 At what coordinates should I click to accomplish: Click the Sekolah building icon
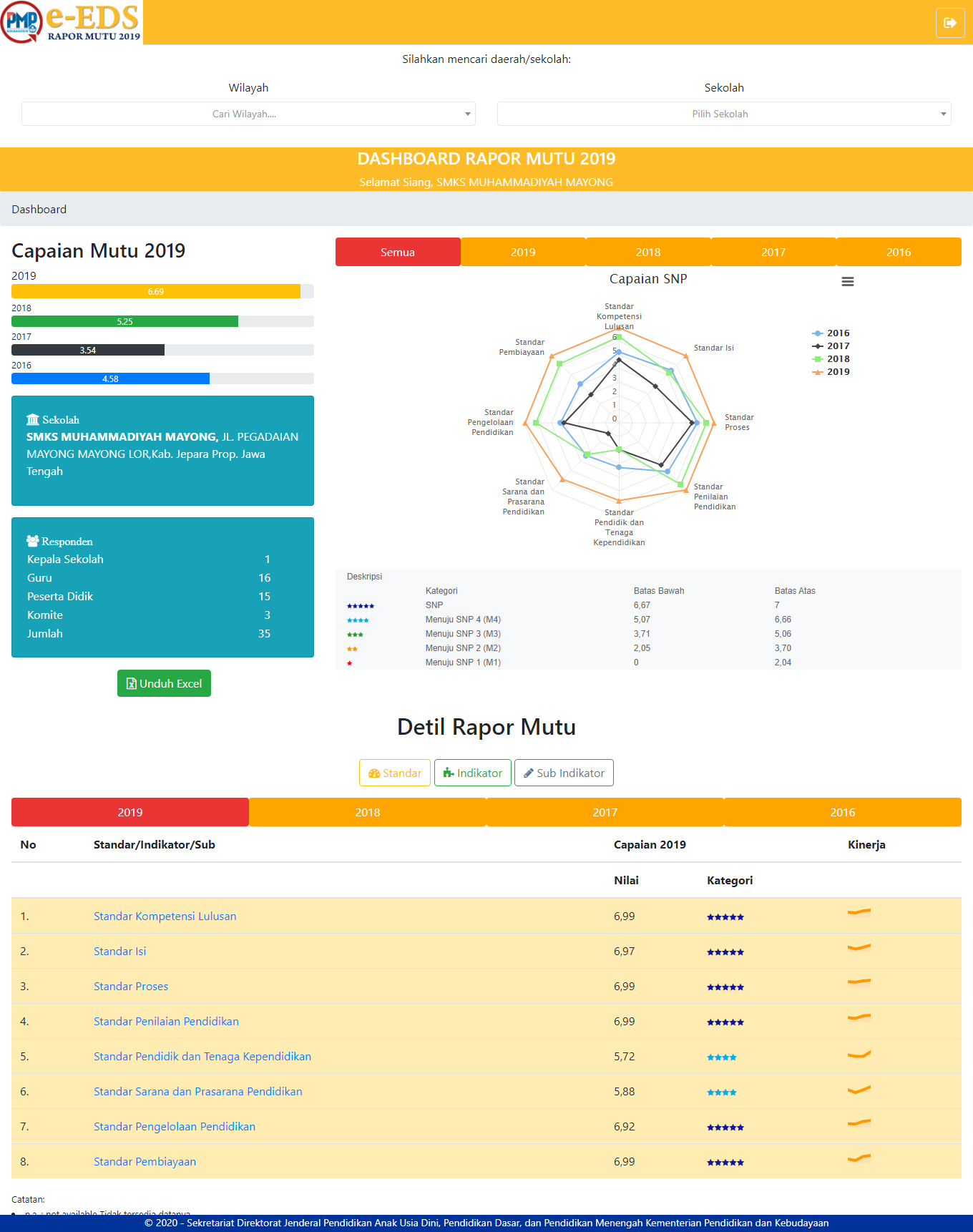tap(33, 419)
